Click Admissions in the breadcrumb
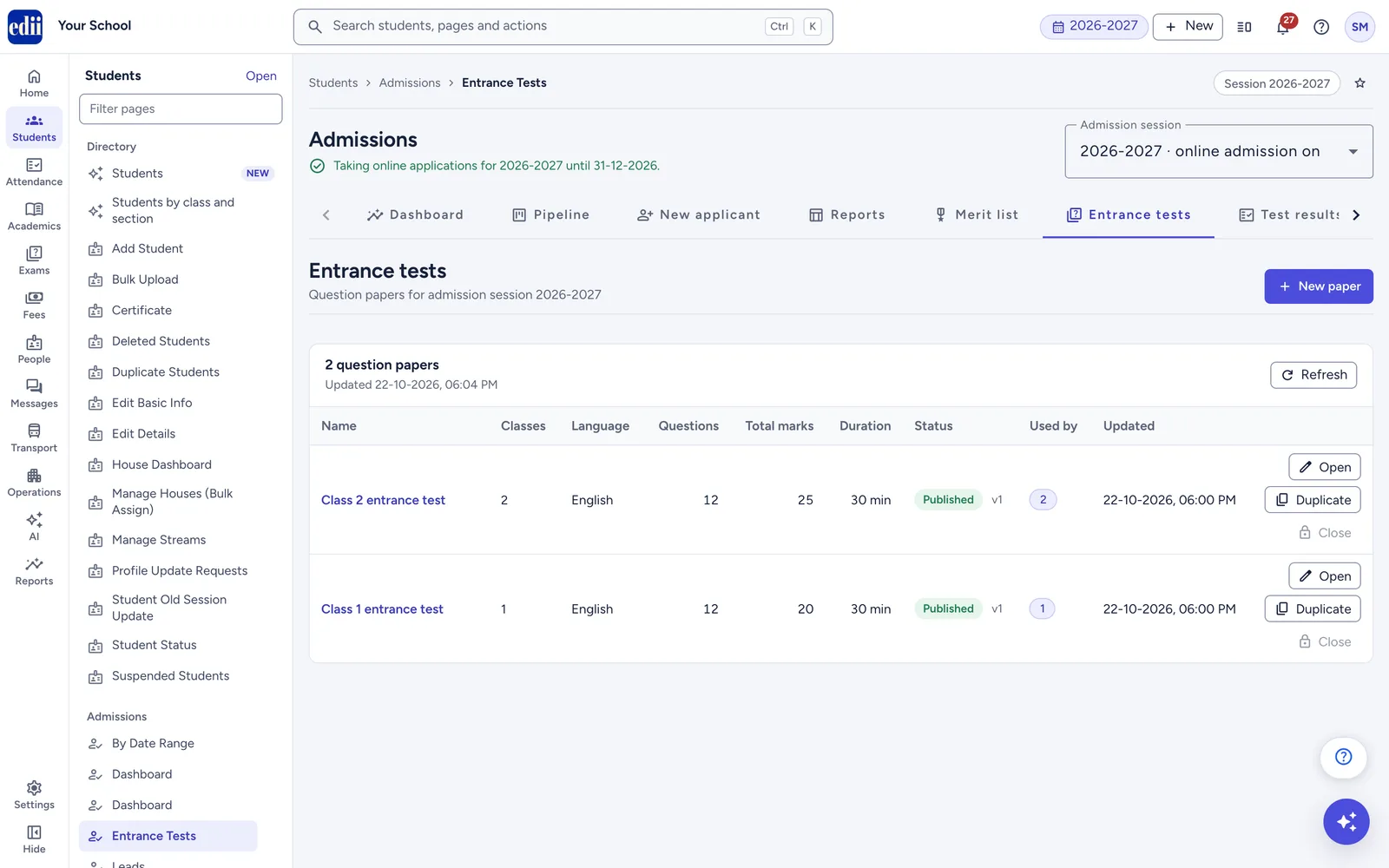 410,83
